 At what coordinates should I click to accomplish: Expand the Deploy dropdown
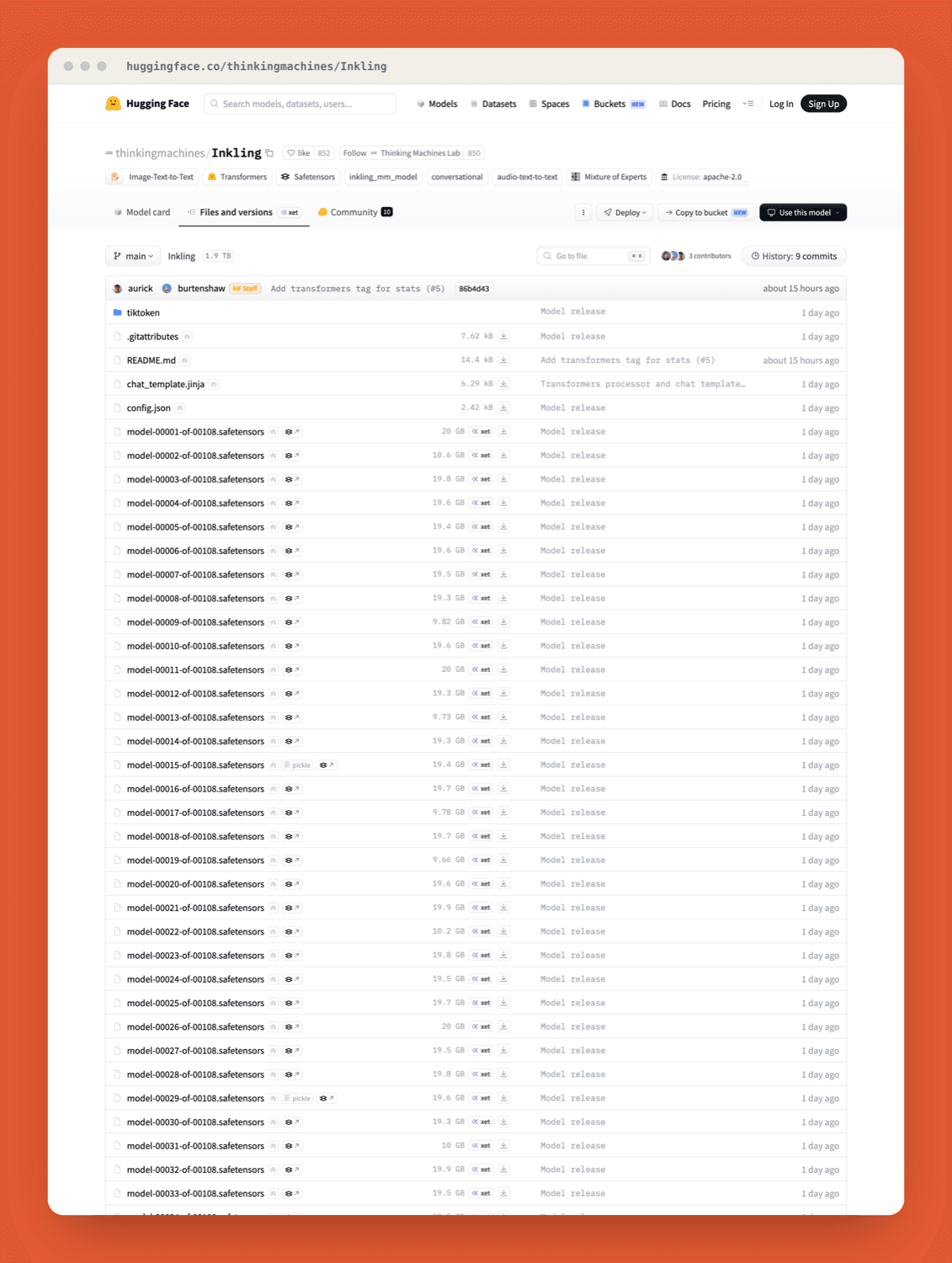tap(625, 212)
